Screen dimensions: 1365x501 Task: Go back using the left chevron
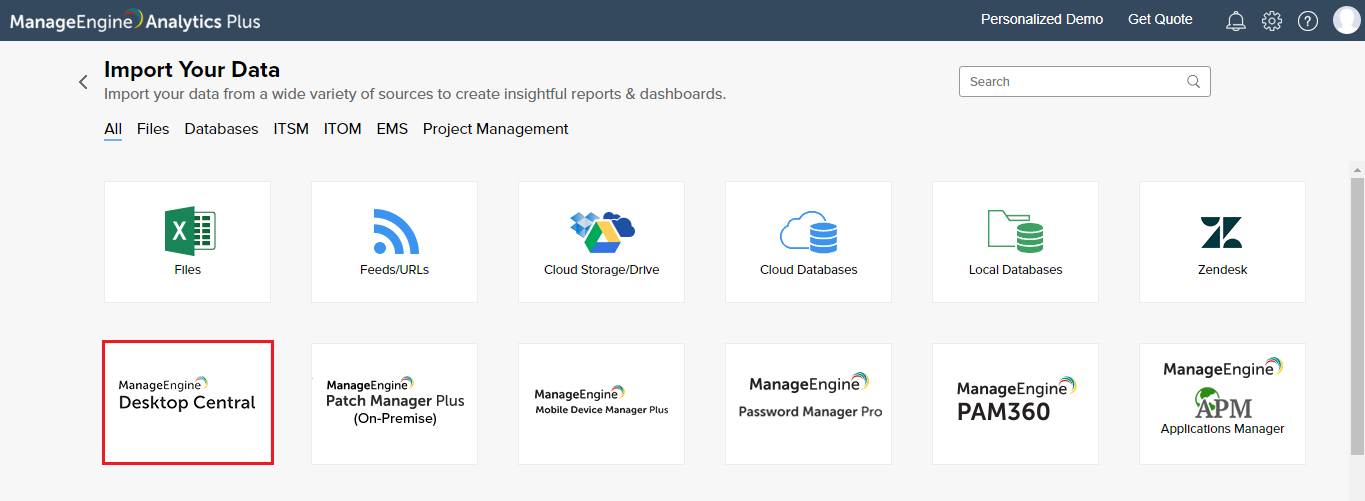pyautogui.click(x=83, y=82)
